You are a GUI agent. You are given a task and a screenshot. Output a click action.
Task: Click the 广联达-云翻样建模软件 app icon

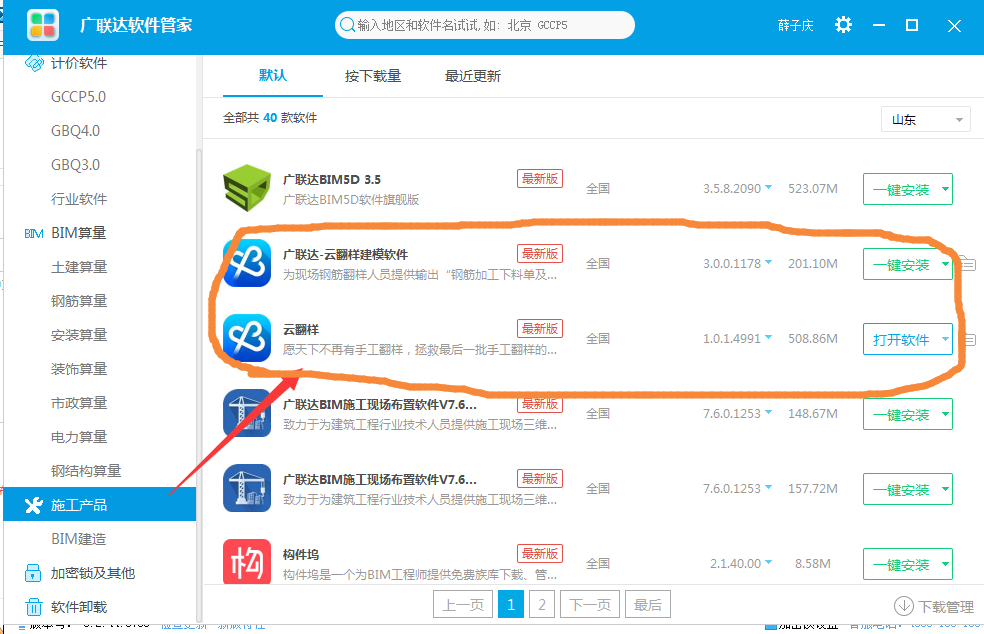click(x=247, y=264)
